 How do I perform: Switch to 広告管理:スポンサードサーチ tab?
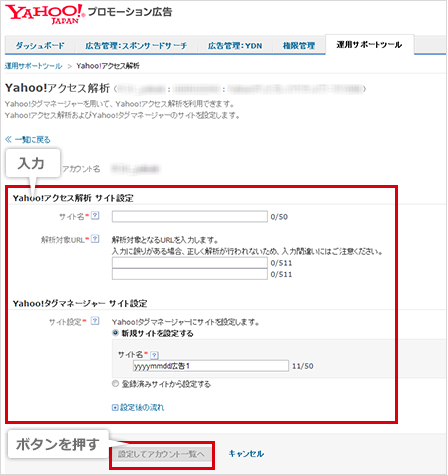136,46
